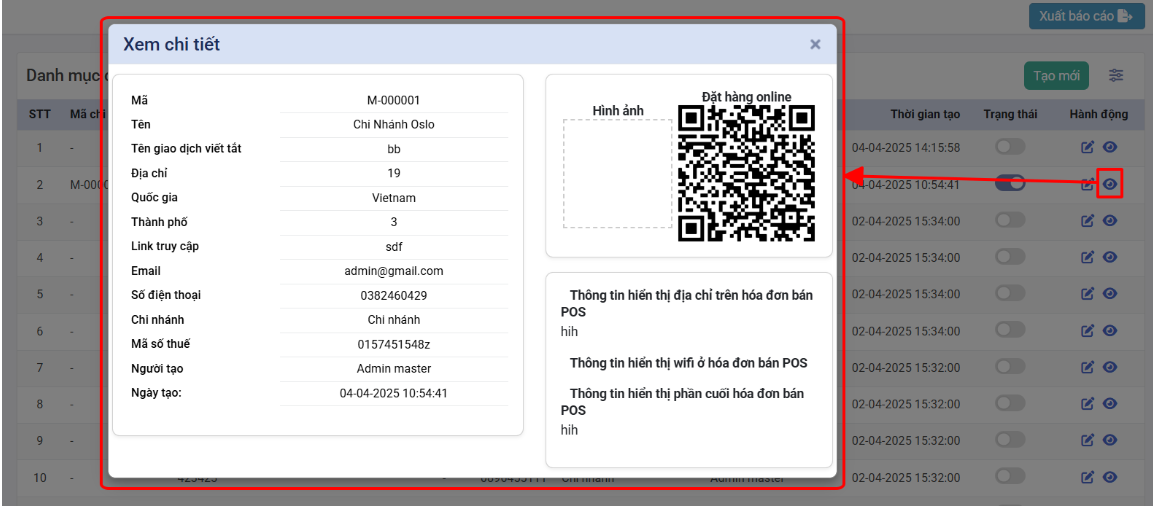View details with eye icon in row 5

(1109, 294)
